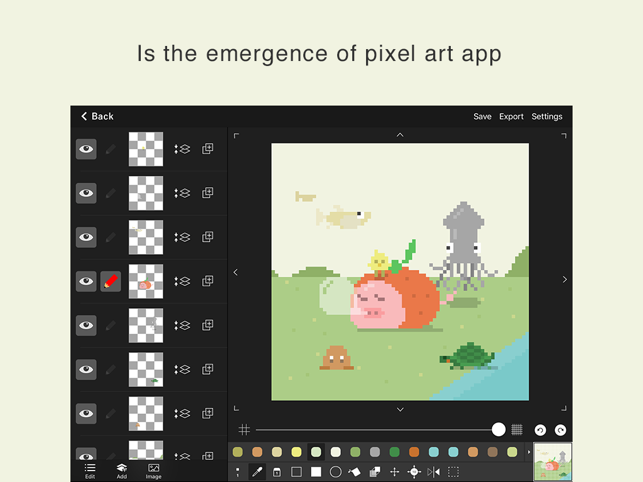Select the dashed rectangle selection tool
Screen dimensions: 643x482
pyautogui.click(x=453, y=472)
